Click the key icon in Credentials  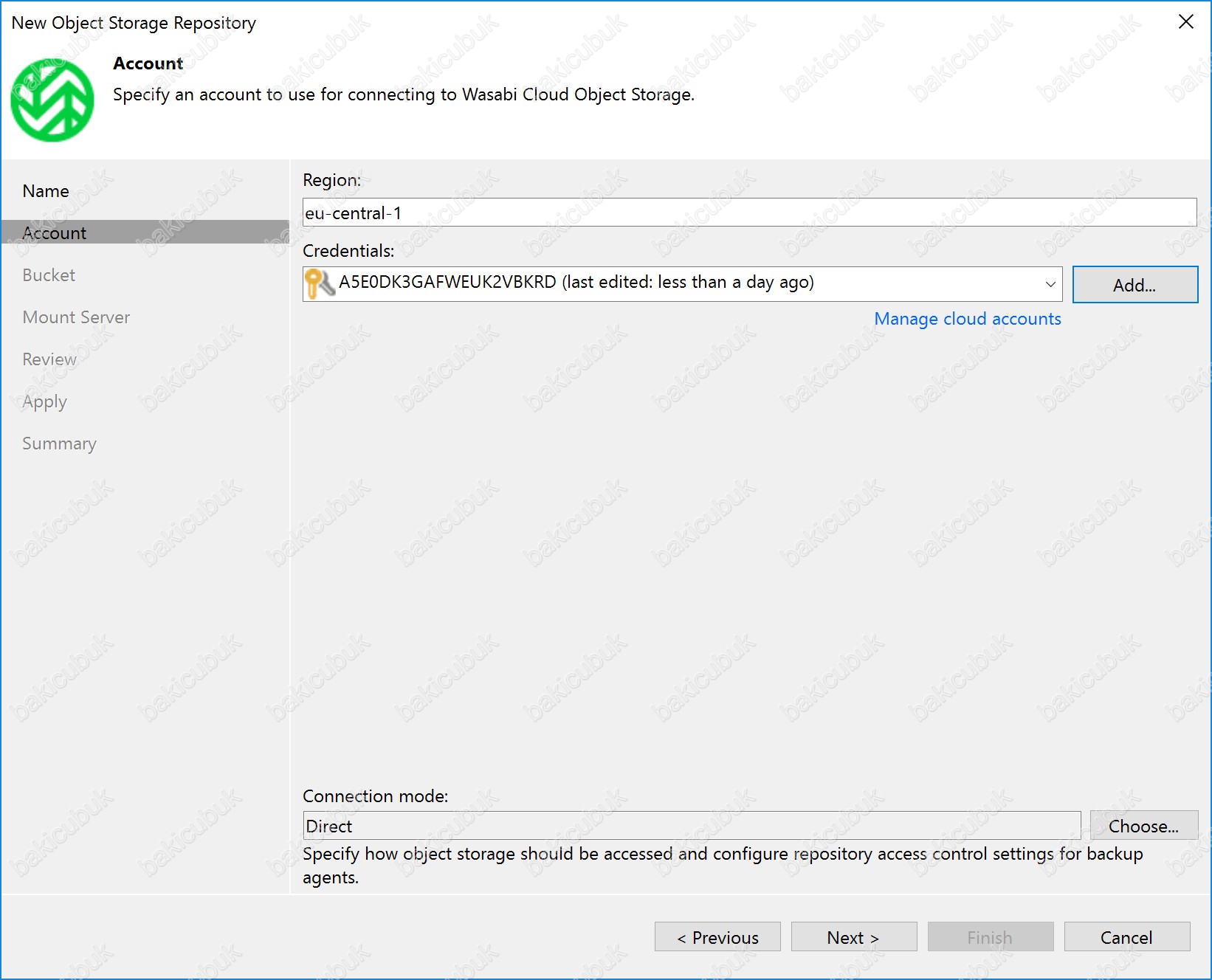pos(320,284)
